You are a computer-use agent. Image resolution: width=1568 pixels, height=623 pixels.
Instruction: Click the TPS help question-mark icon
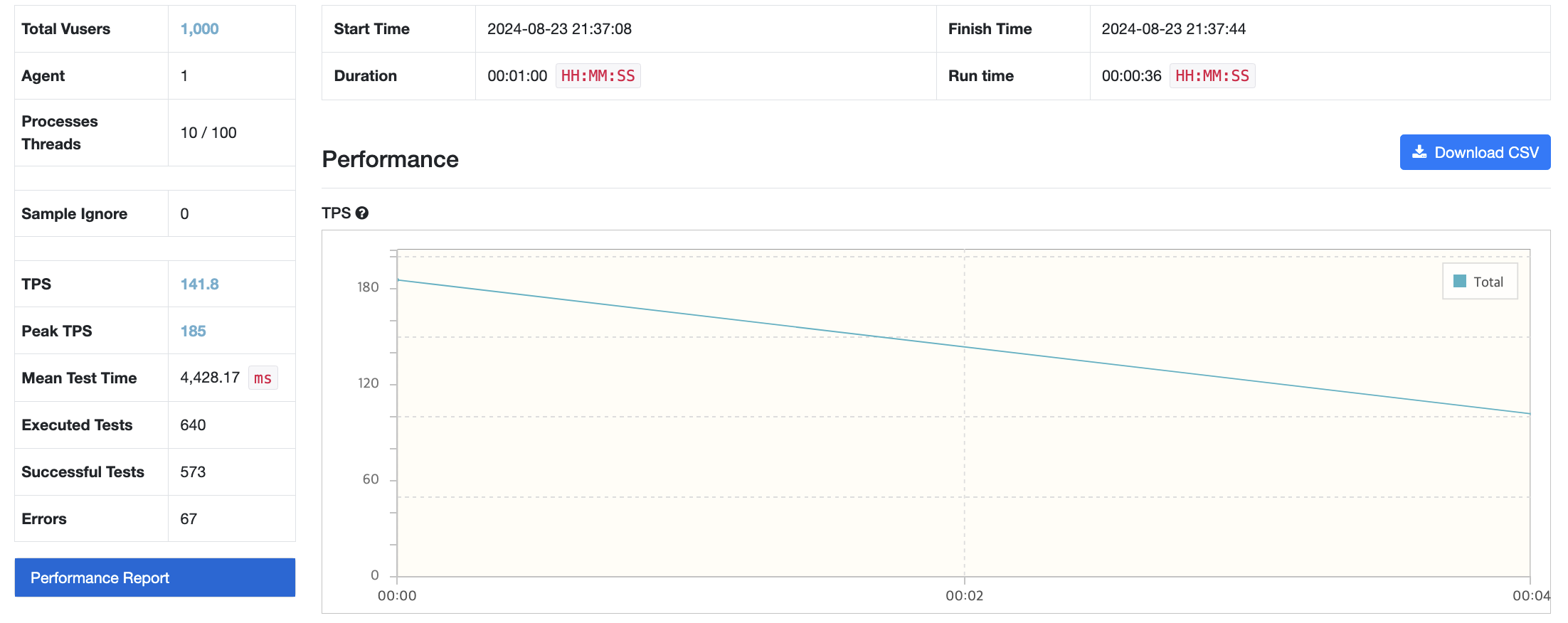point(362,213)
